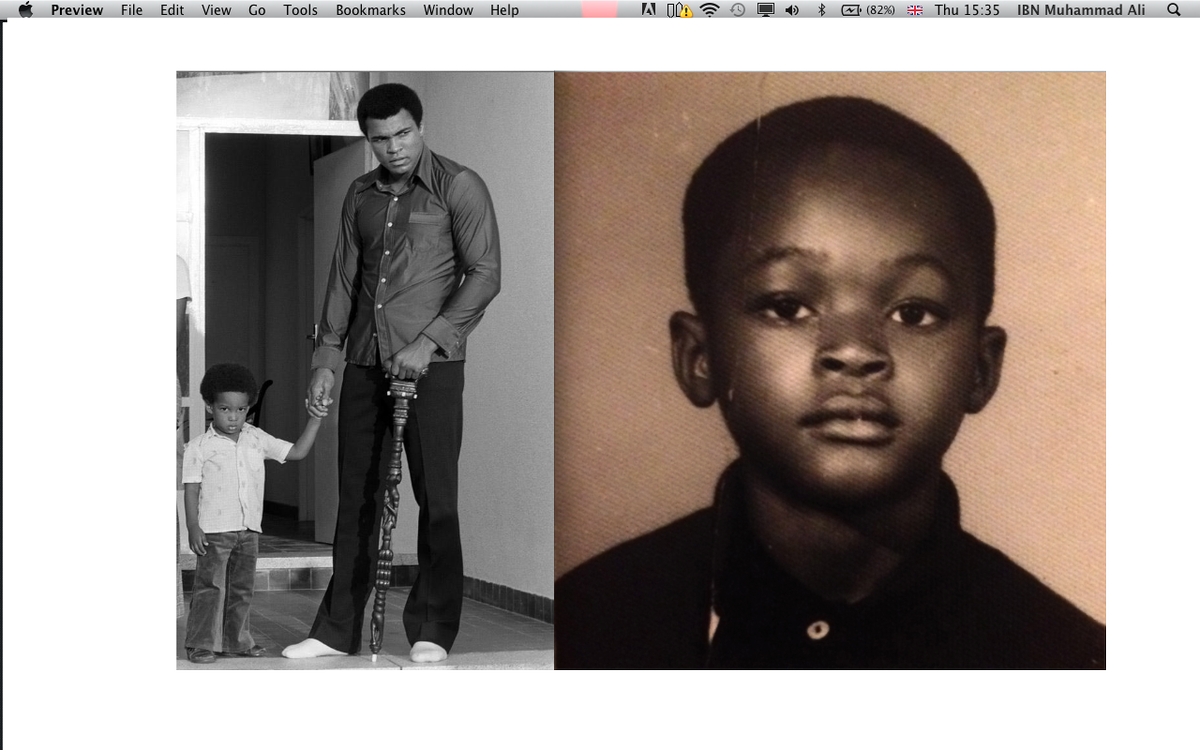1200x750 pixels.
Task: Open the Apple menu
Action: point(26,10)
